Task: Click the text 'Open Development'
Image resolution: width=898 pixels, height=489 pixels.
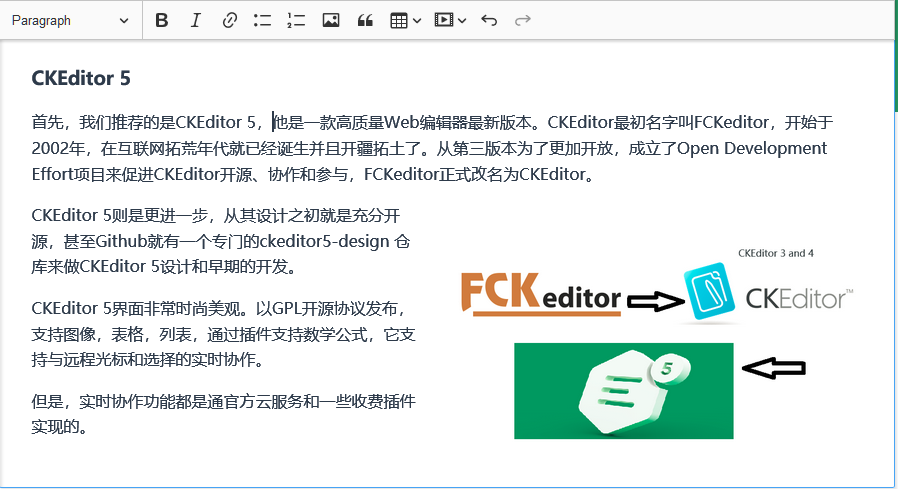Action: (x=752, y=149)
